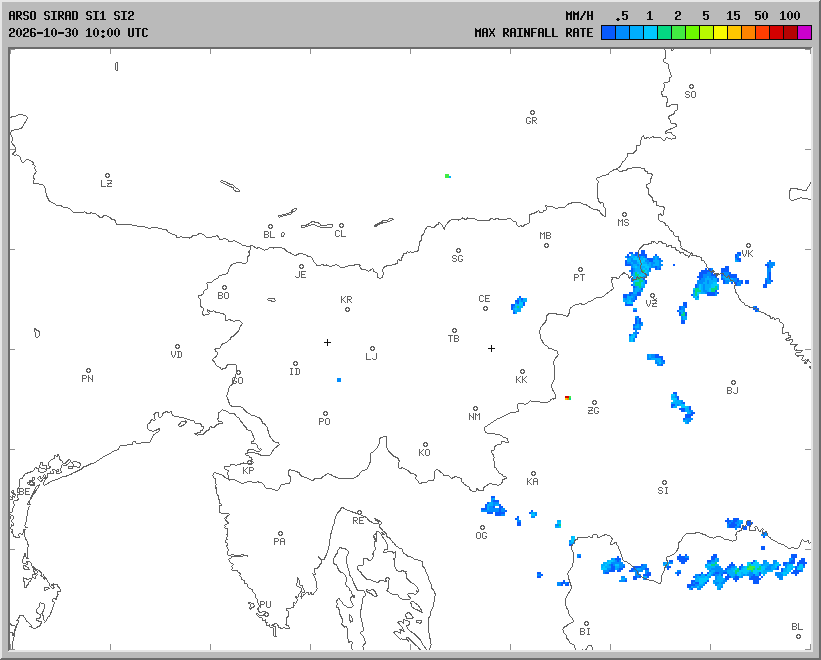This screenshot has height=660, width=821.
Task: Select the "2026-10-30 10:00 UTC" timestamp
Action: click(78, 32)
